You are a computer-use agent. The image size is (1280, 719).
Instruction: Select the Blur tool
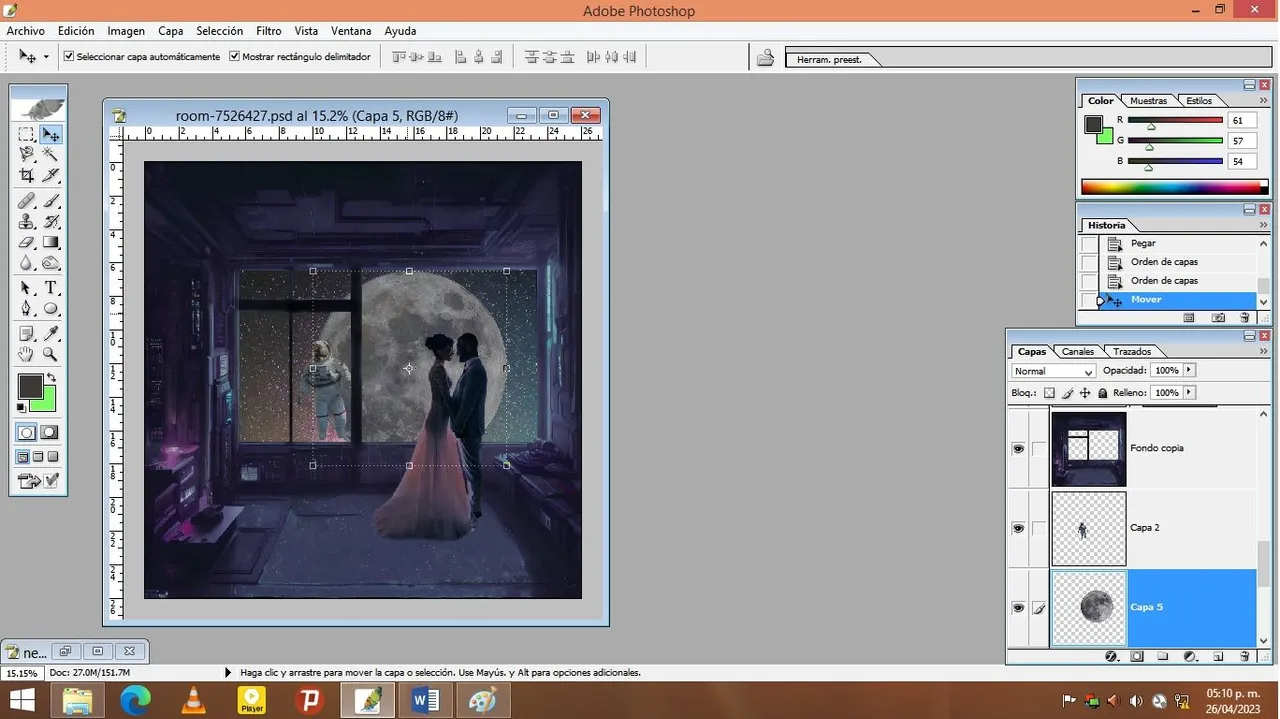pos(26,263)
